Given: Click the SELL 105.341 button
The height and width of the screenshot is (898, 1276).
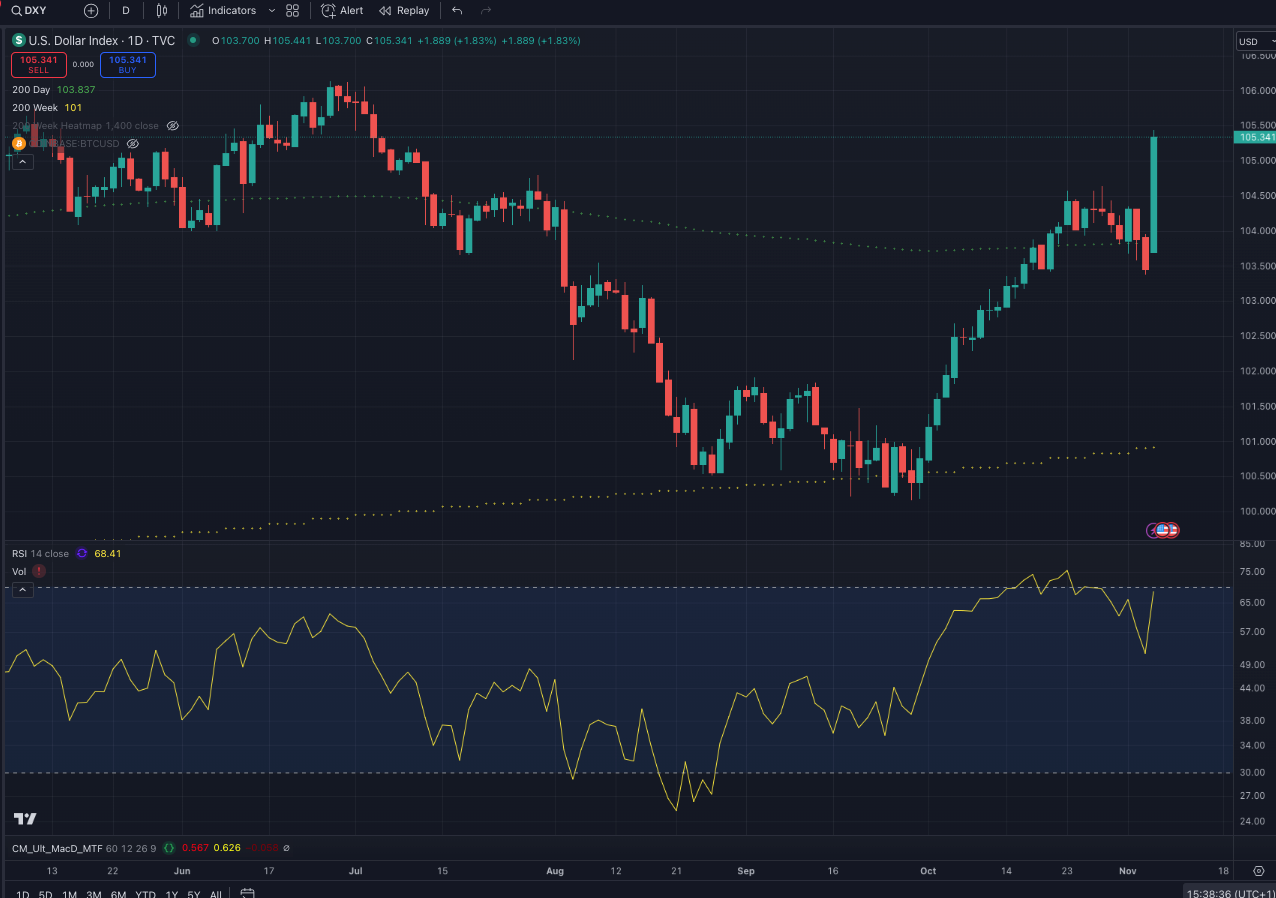Looking at the screenshot, I should click(39, 65).
